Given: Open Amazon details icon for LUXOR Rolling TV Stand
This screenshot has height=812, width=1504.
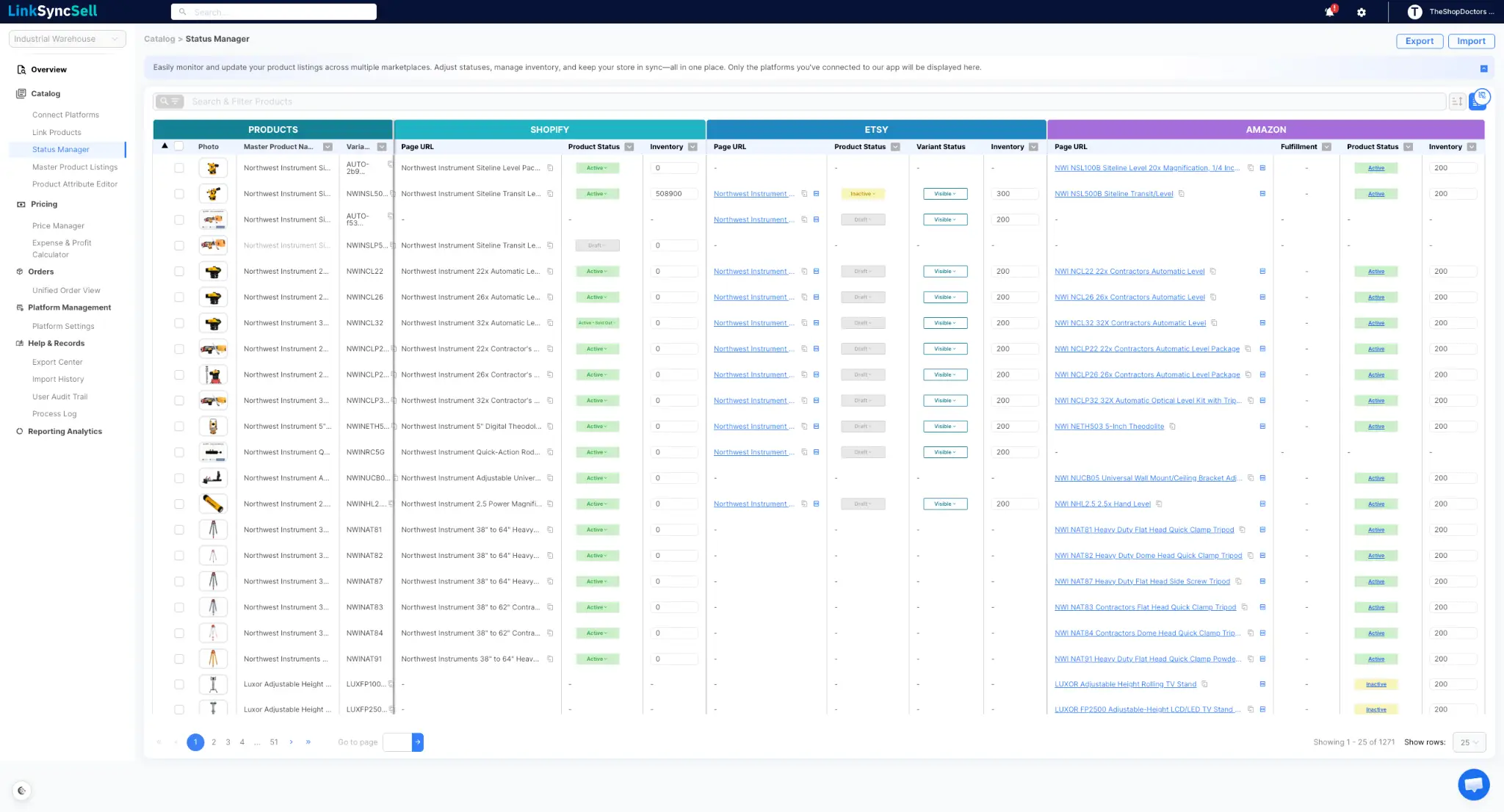Looking at the screenshot, I should pos(1262,684).
